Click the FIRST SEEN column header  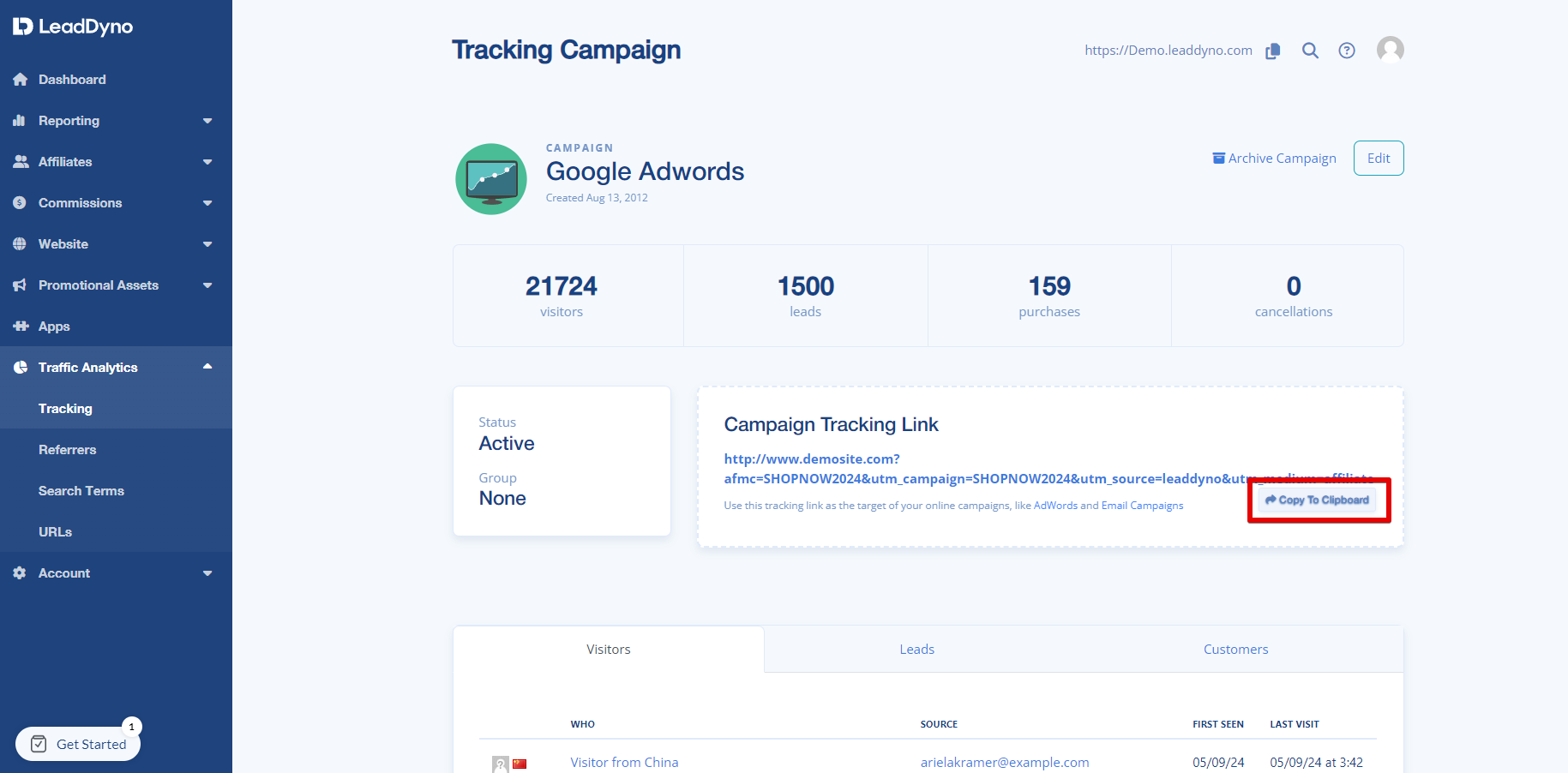tap(1218, 724)
